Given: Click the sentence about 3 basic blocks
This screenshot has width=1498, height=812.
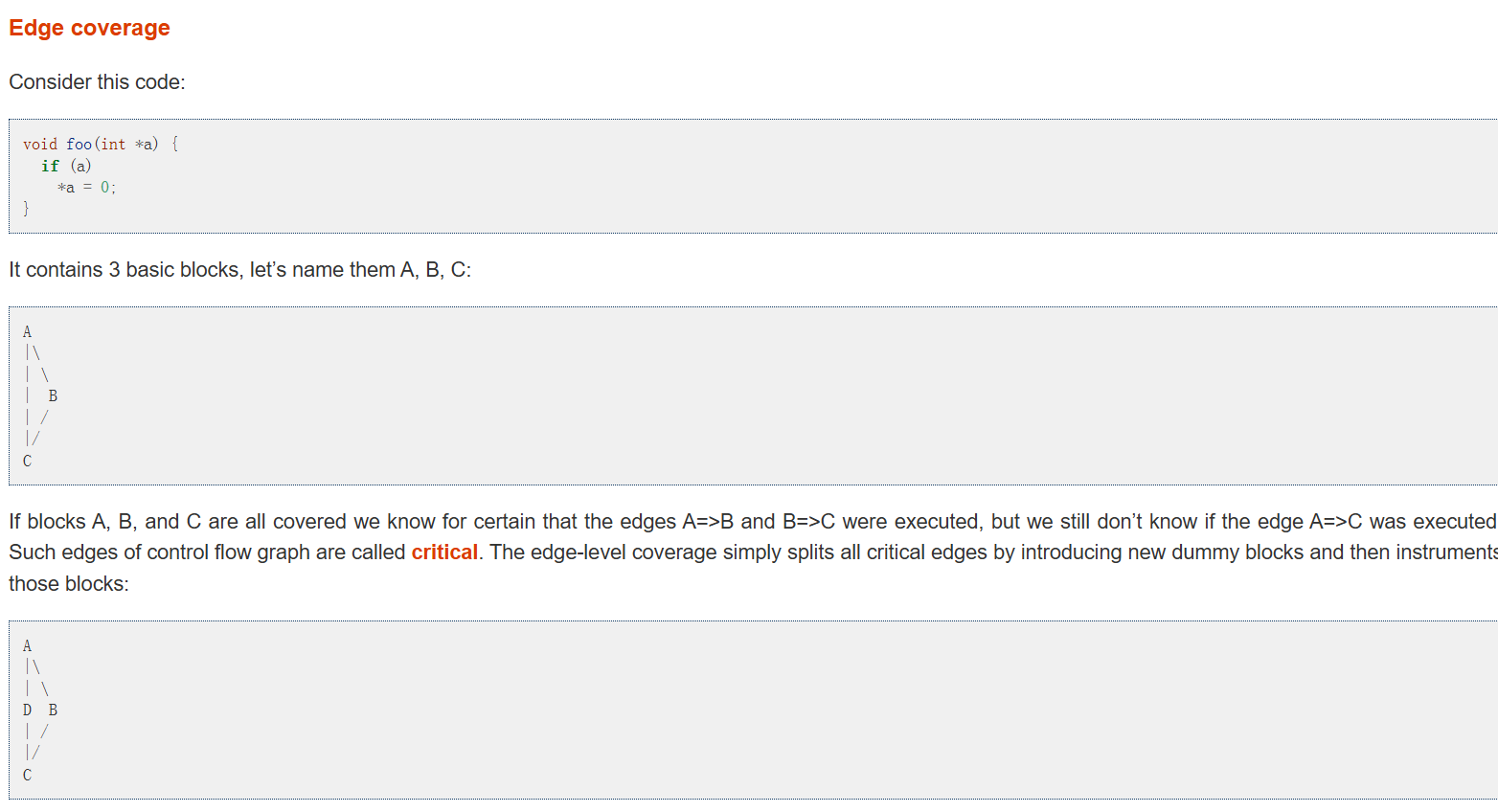Looking at the screenshot, I should coord(239,270).
